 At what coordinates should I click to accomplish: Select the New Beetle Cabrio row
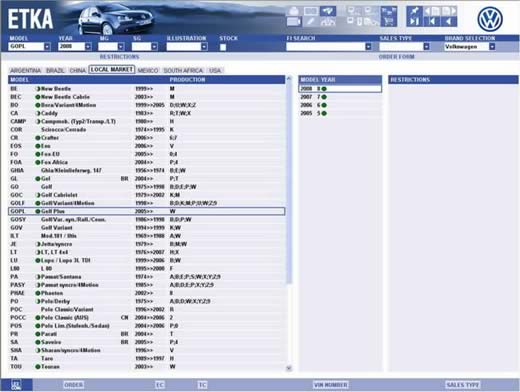147,97
